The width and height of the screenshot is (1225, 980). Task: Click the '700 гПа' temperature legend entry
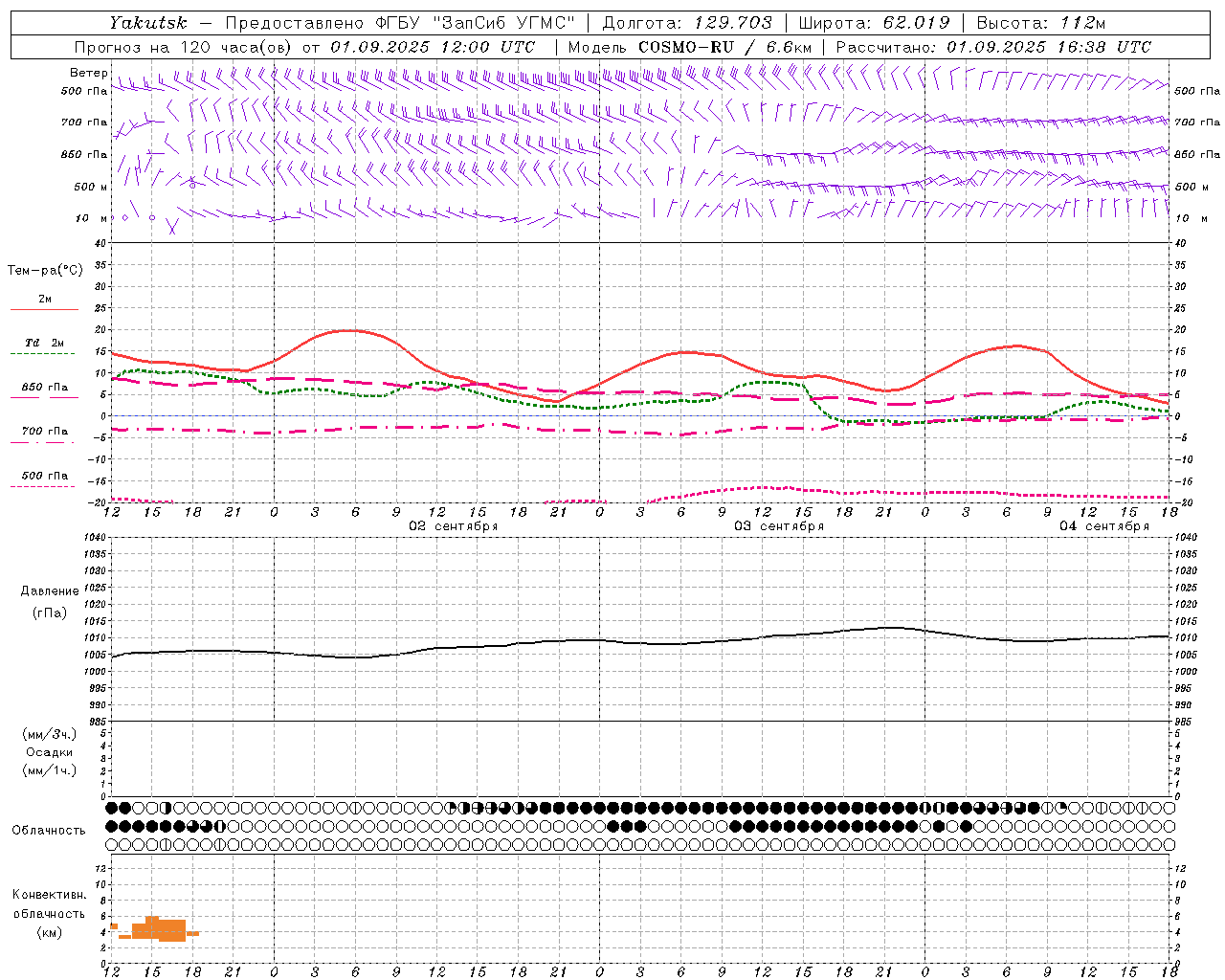[45, 431]
